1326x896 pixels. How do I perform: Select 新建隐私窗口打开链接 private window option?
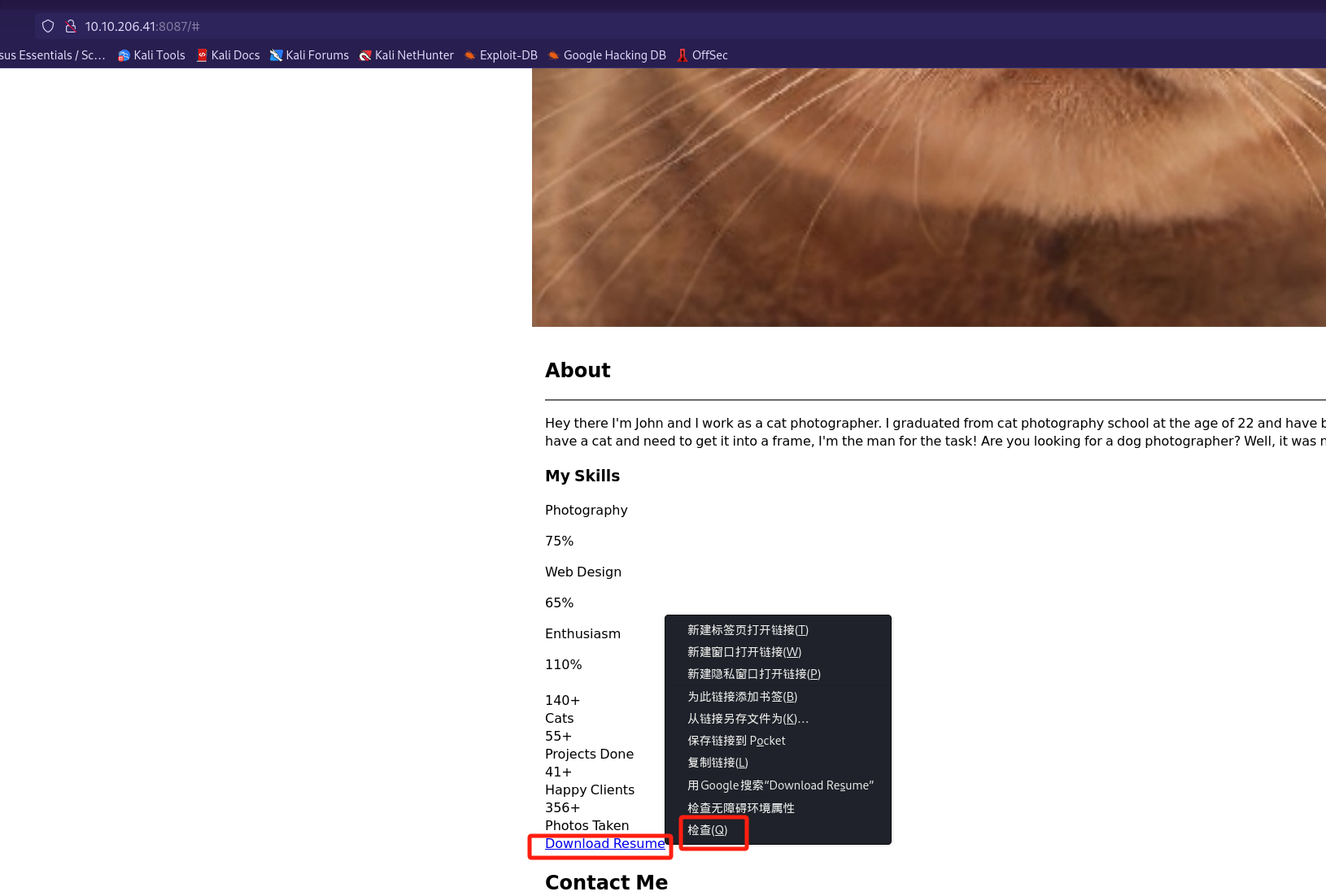pyautogui.click(x=753, y=674)
